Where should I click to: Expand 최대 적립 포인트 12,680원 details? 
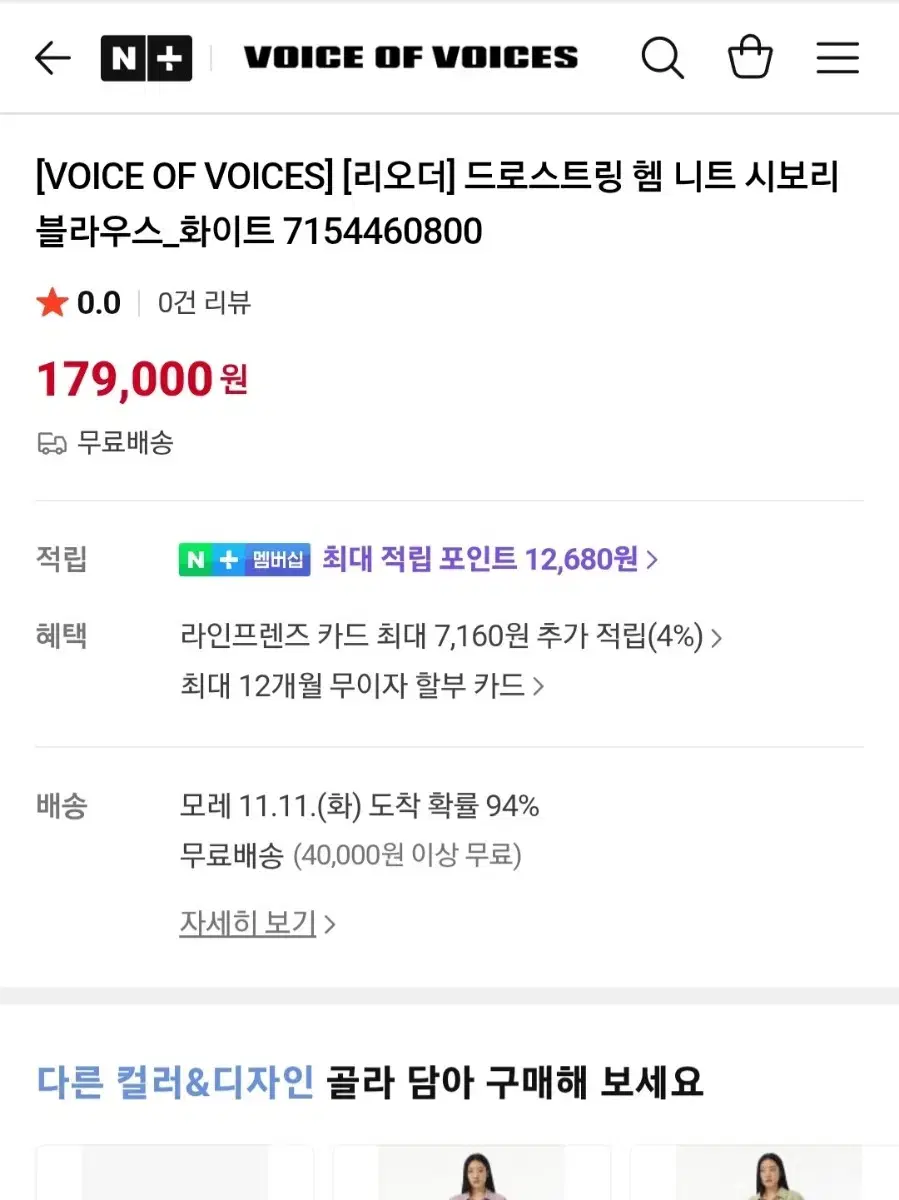[x=489, y=559]
